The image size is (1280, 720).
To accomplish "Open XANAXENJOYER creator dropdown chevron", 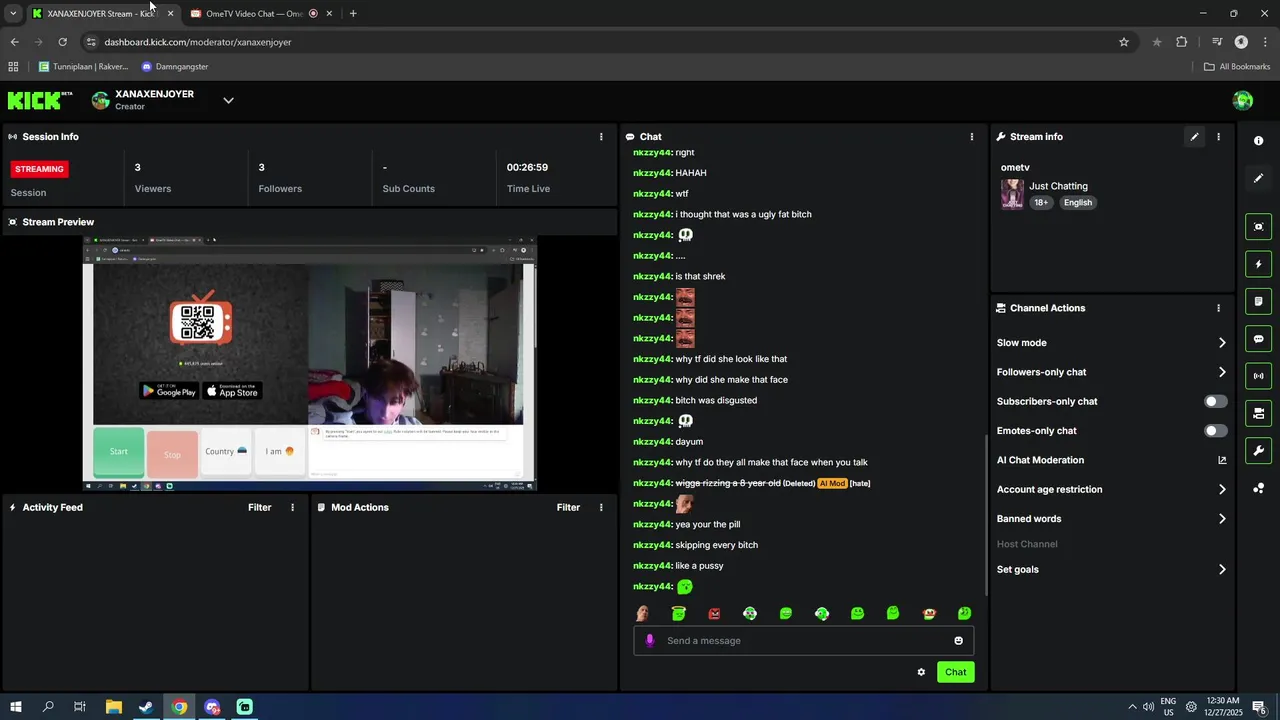I will click(x=228, y=100).
